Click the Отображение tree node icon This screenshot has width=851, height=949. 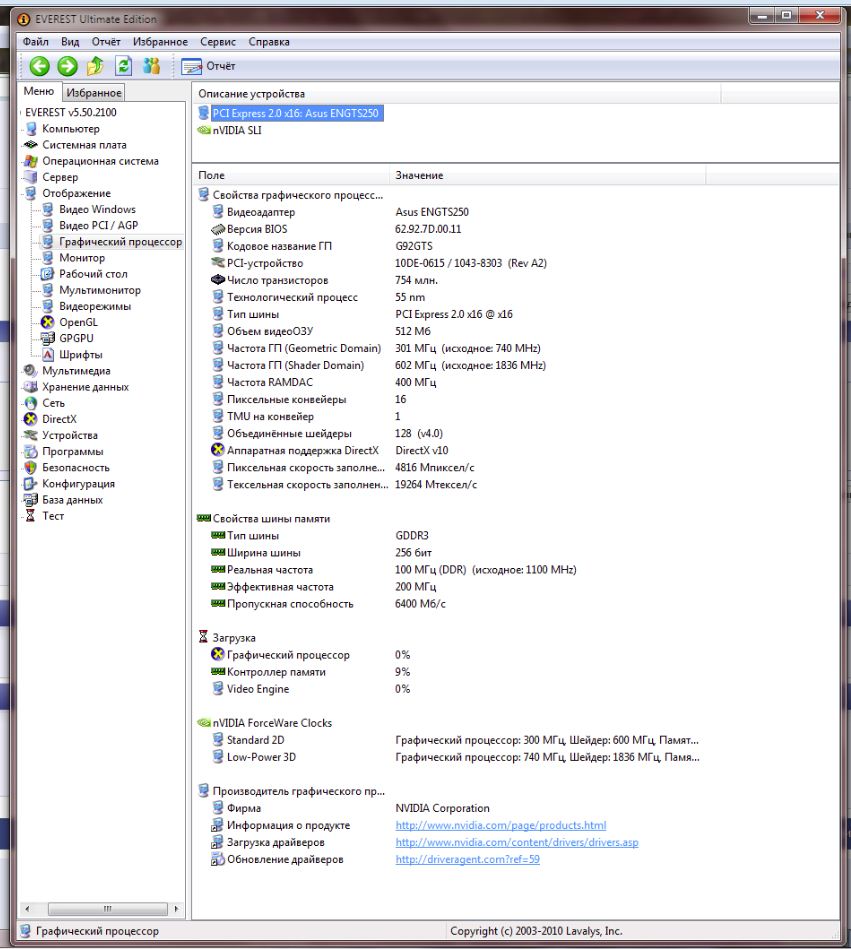(30, 193)
